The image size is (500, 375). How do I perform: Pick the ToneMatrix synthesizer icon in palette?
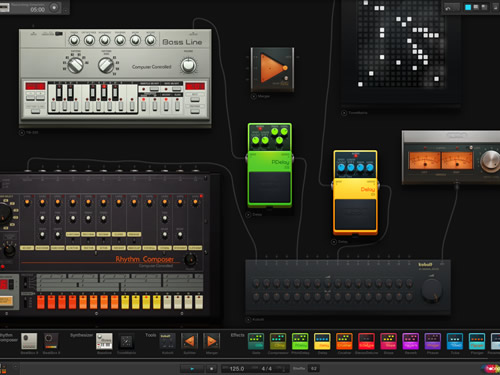[126, 341]
